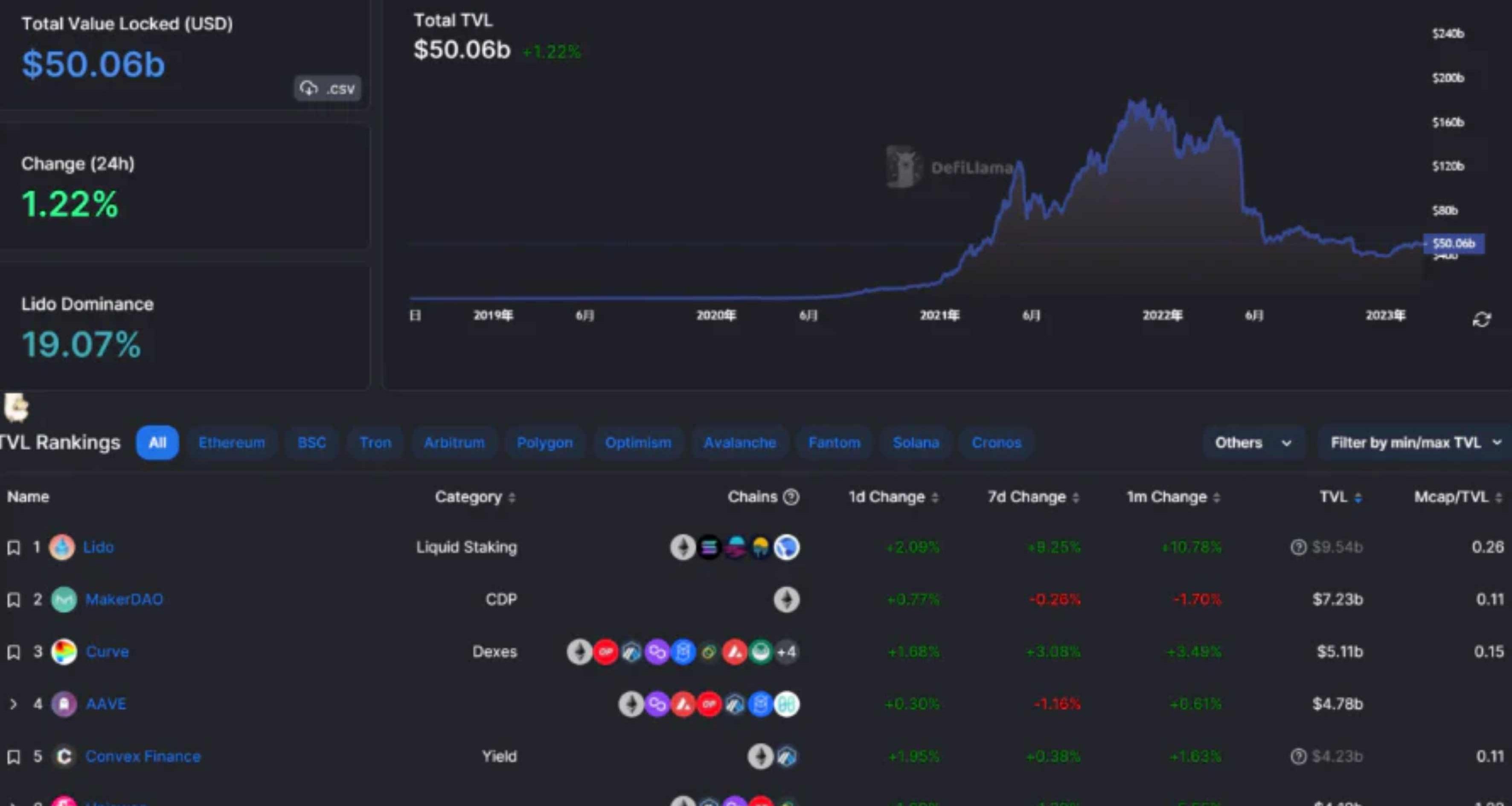Screen dimensions: 1512x806
Task: Click the $50.06b marker on chart axis
Action: click(1453, 244)
